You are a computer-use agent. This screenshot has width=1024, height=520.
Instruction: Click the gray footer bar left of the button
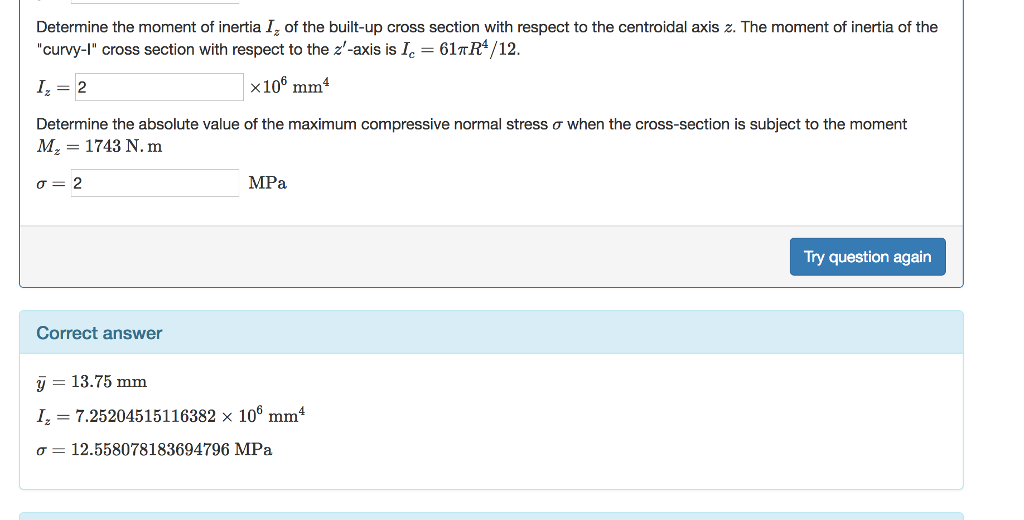(x=400, y=257)
